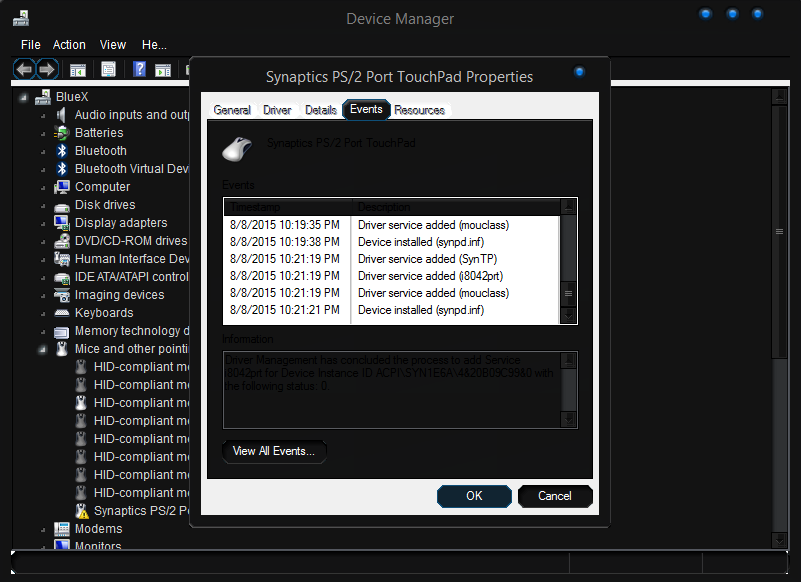Click the blue Help question mark icon
The width and height of the screenshot is (801, 582).
click(140, 69)
